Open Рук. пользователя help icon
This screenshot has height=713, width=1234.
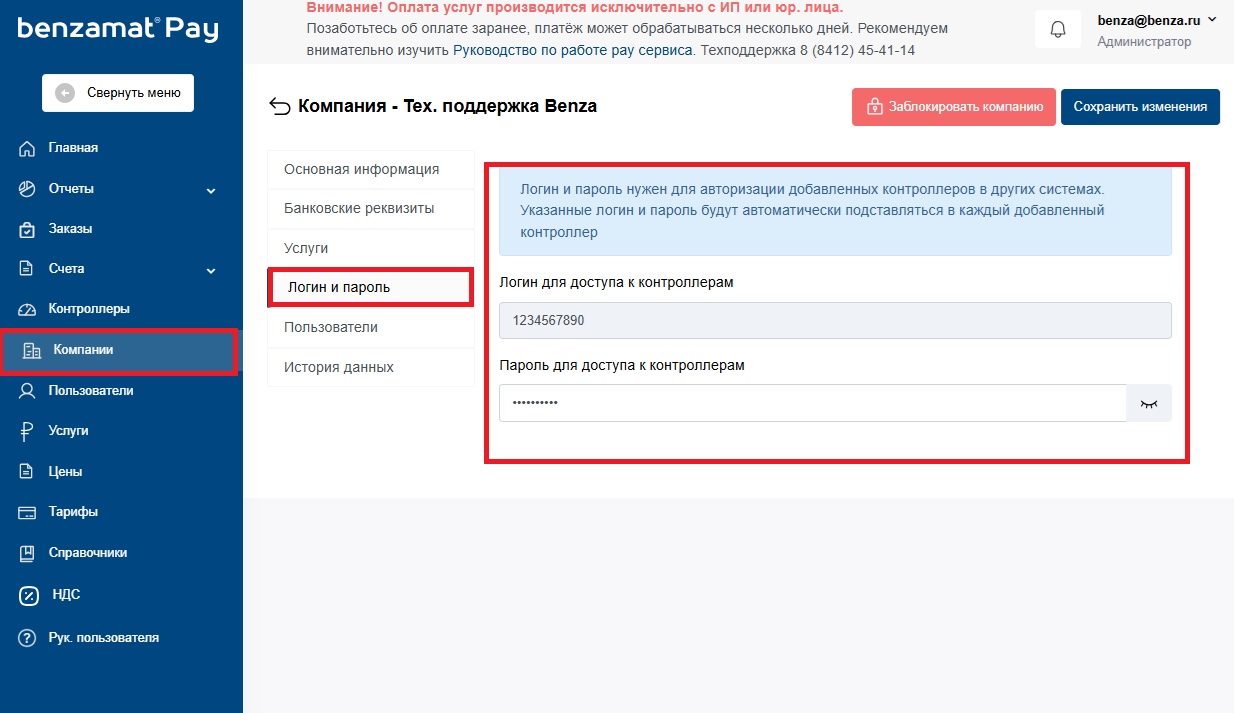pyautogui.click(x=28, y=638)
